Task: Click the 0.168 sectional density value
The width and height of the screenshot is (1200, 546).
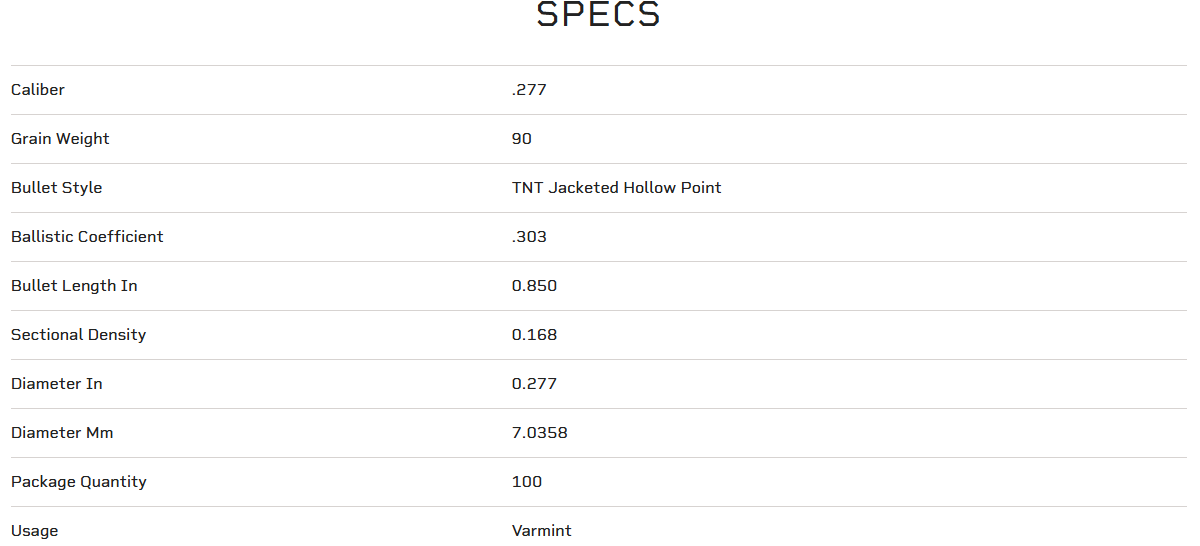Action: click(534, 335)
